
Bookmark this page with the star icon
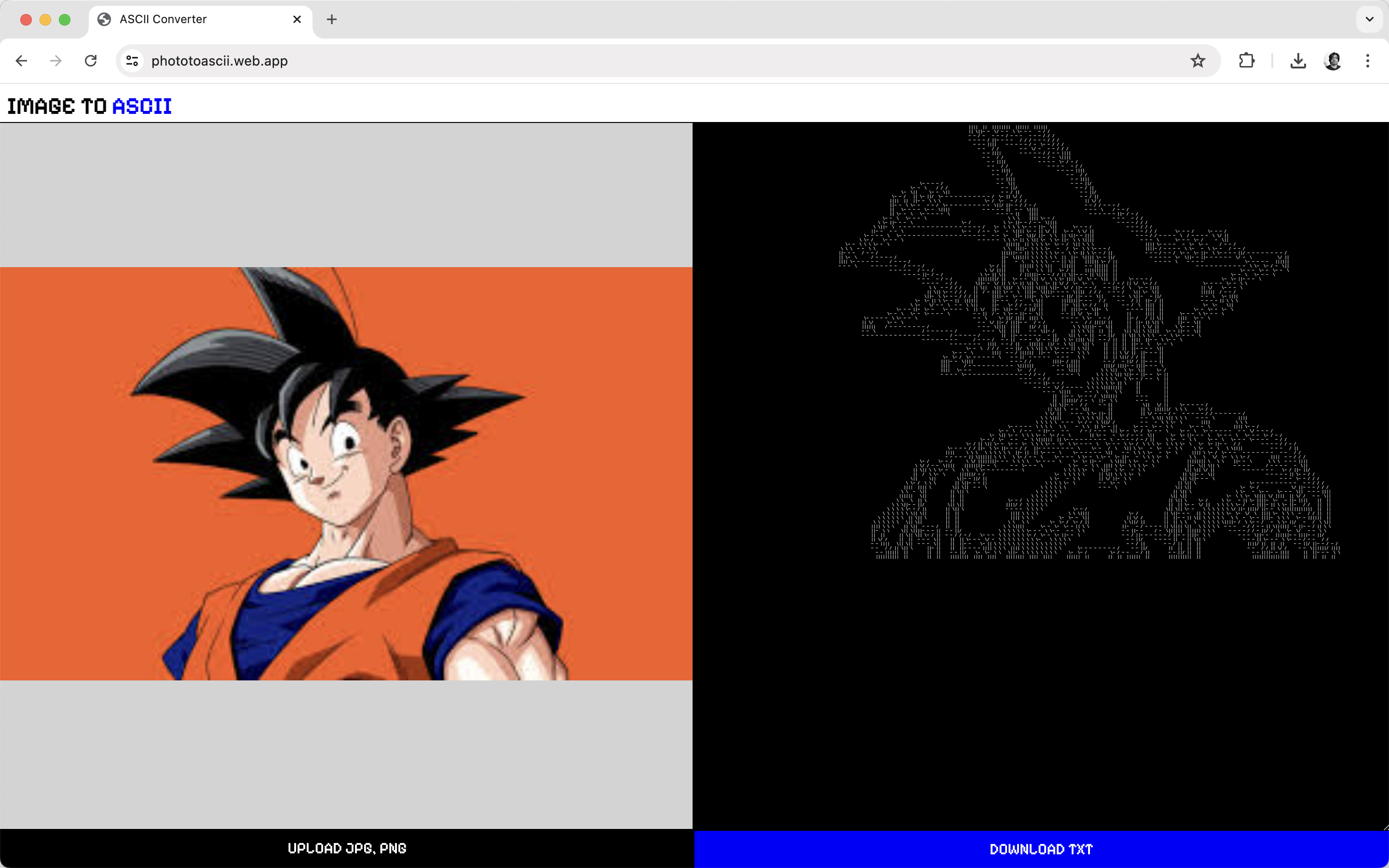pyautogui.click(x=1198, y=61)
